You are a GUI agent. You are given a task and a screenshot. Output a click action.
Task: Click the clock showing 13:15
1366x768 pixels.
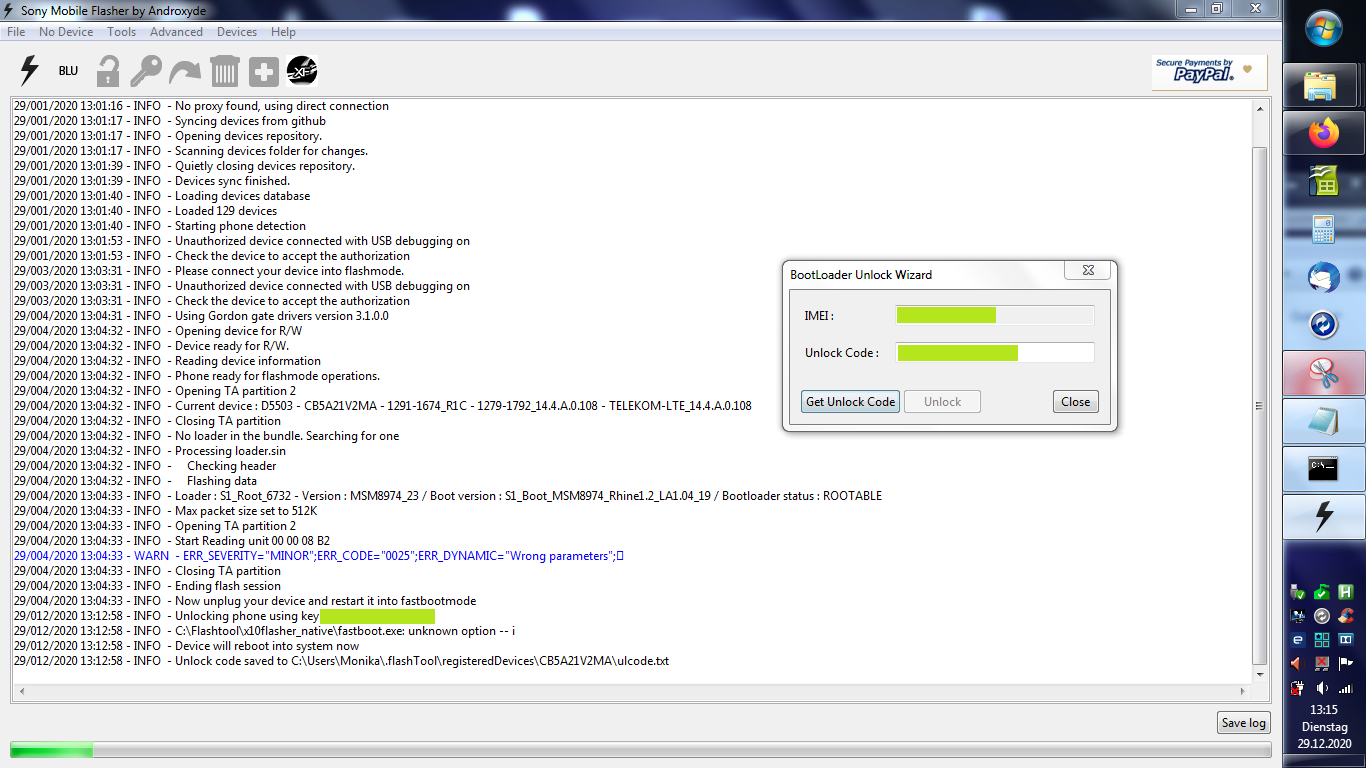point(1324,710)
